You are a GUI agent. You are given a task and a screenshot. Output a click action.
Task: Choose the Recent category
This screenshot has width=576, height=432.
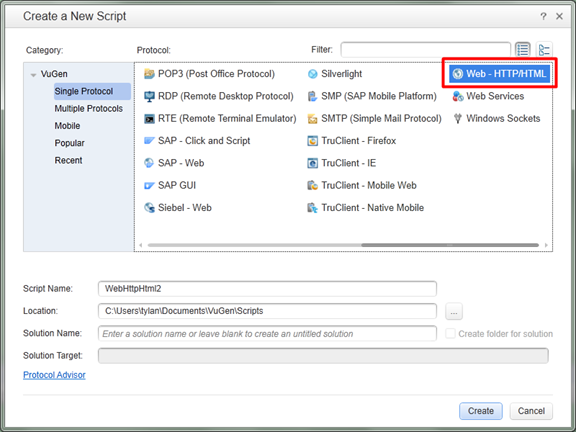pos(68,161)
